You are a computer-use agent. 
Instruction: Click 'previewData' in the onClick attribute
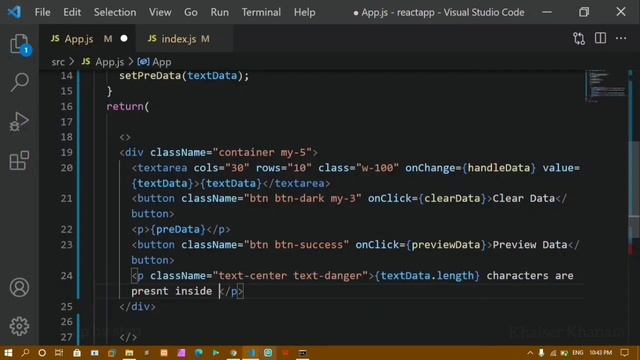click(446, 245)
